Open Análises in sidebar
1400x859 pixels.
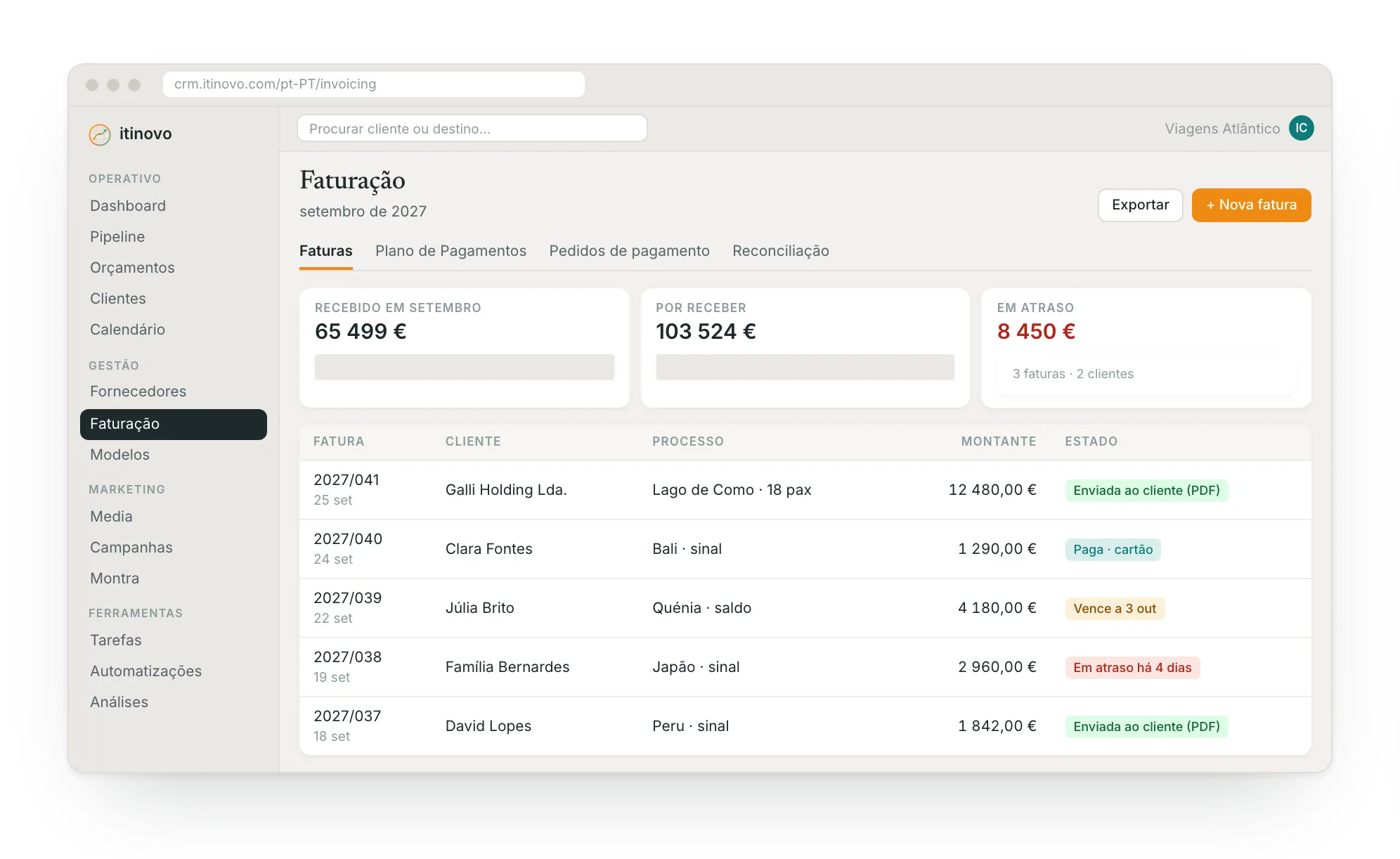[x=119, y=702]
